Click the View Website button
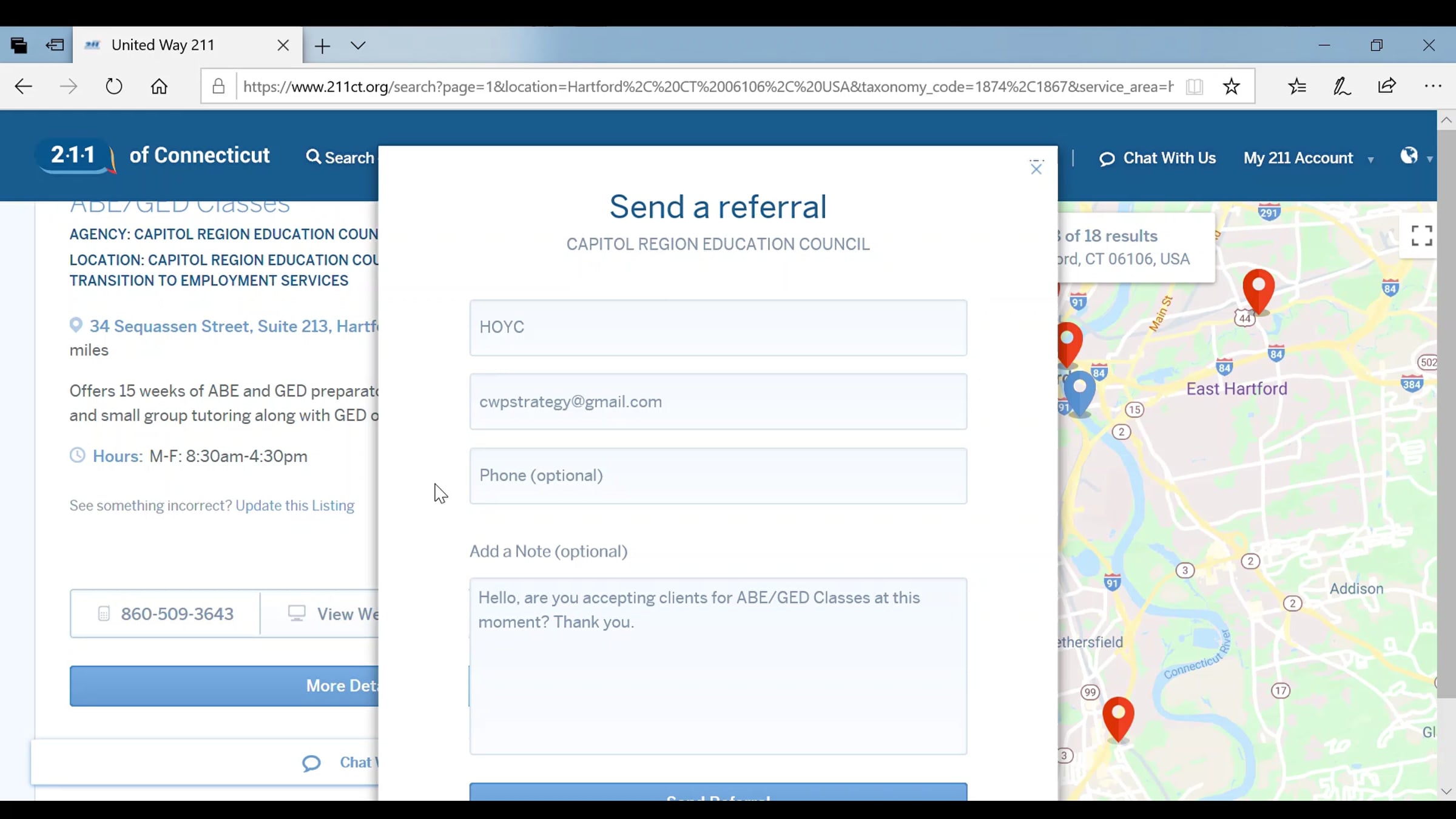1456x819 pixels. pyautogui.click(x=320, y=614)
